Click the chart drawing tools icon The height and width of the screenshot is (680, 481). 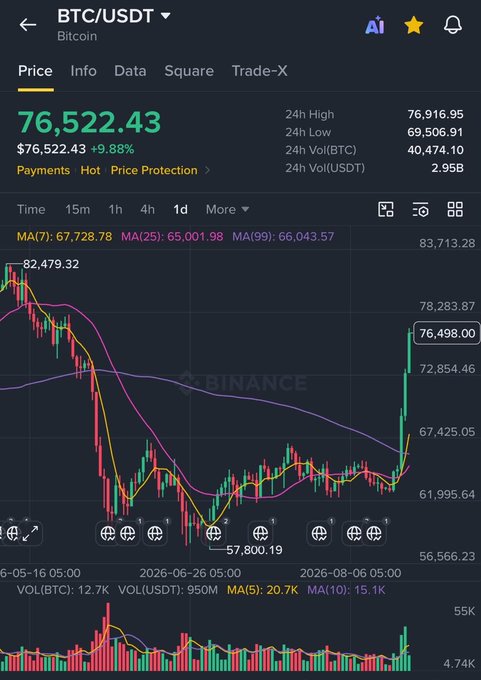pyautogui.click(x=386, y=209)
